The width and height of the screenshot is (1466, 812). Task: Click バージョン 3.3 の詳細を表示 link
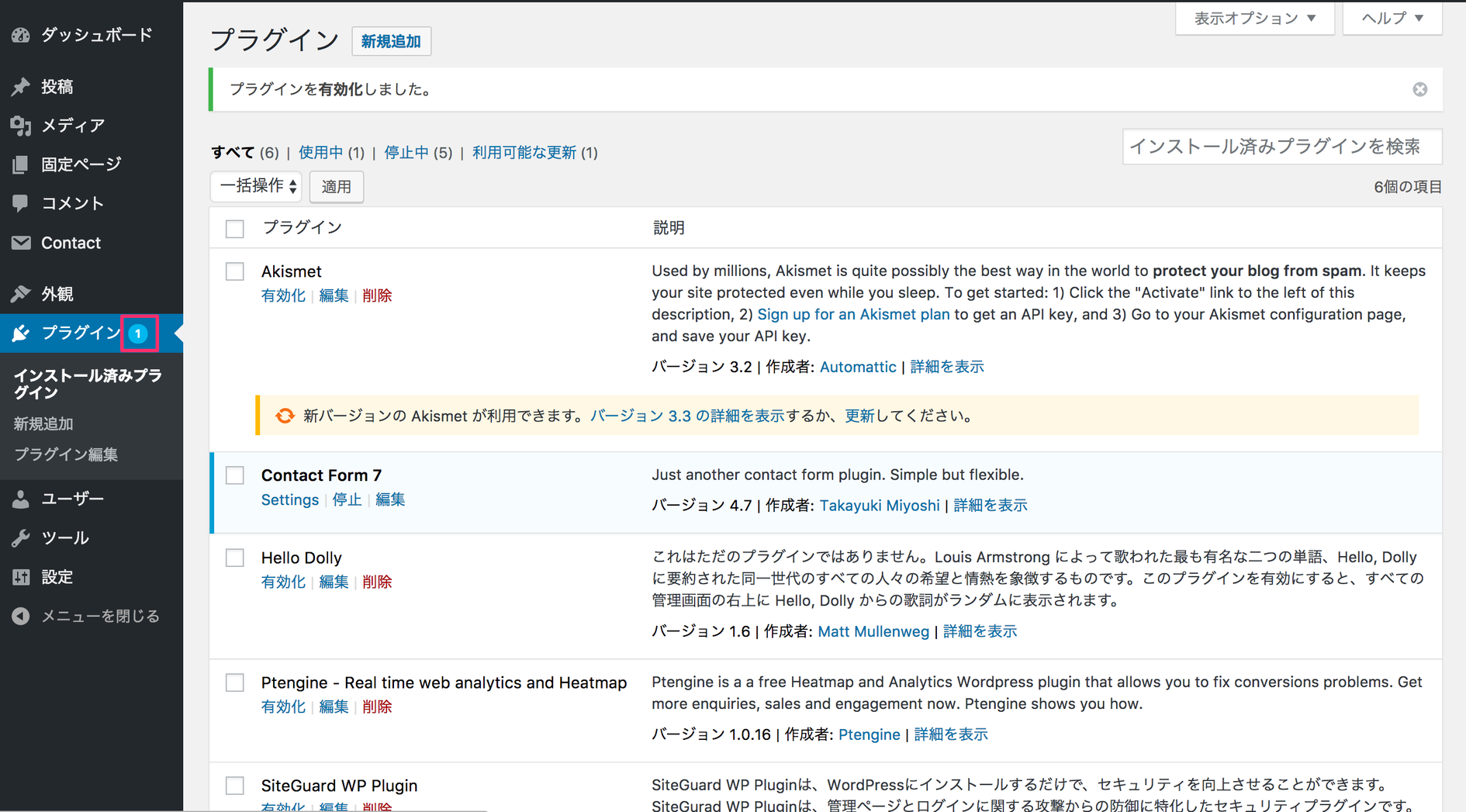tap(687, 416)
